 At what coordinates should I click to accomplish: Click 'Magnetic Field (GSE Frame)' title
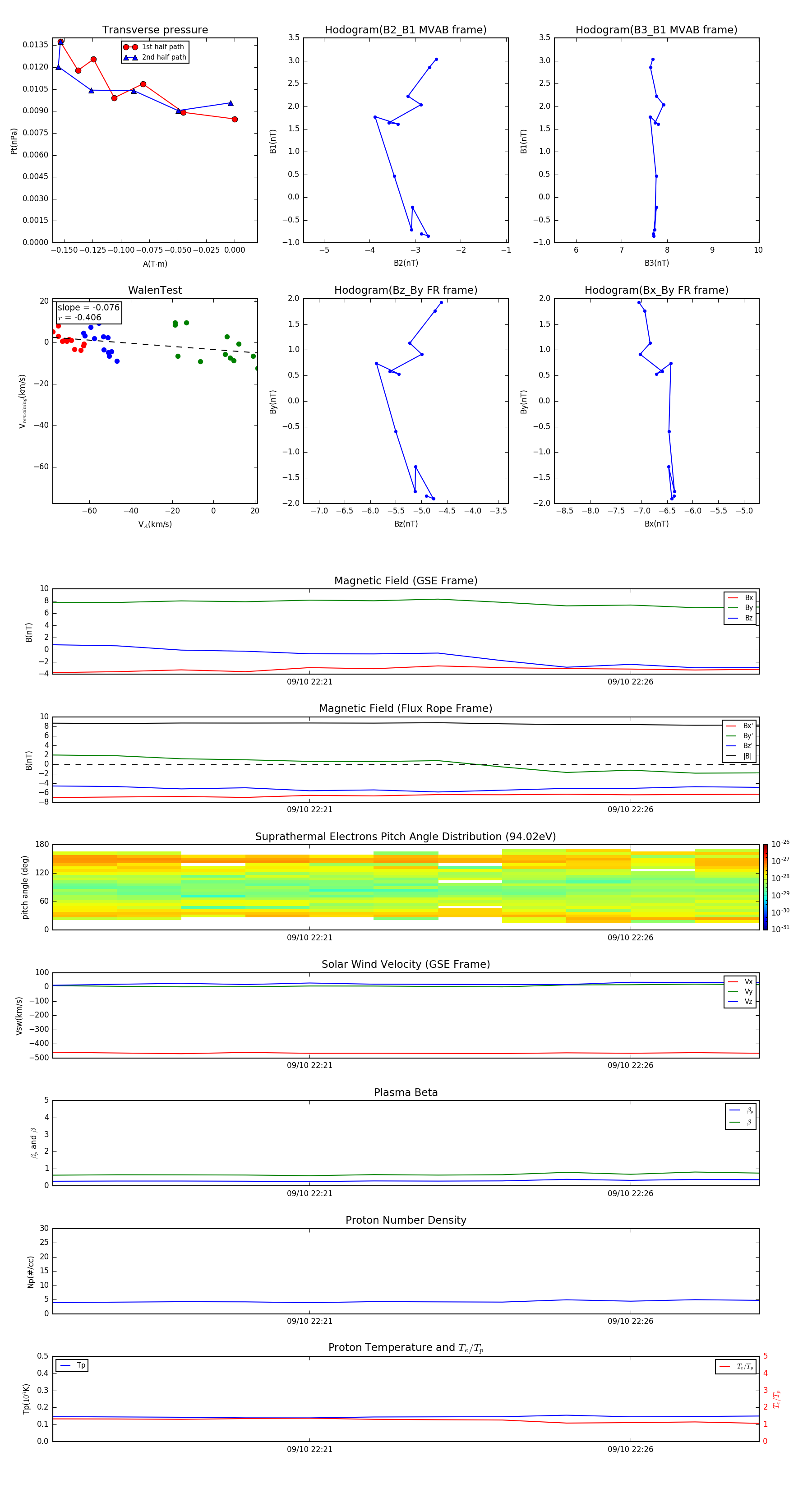click(x=406, y=581)
